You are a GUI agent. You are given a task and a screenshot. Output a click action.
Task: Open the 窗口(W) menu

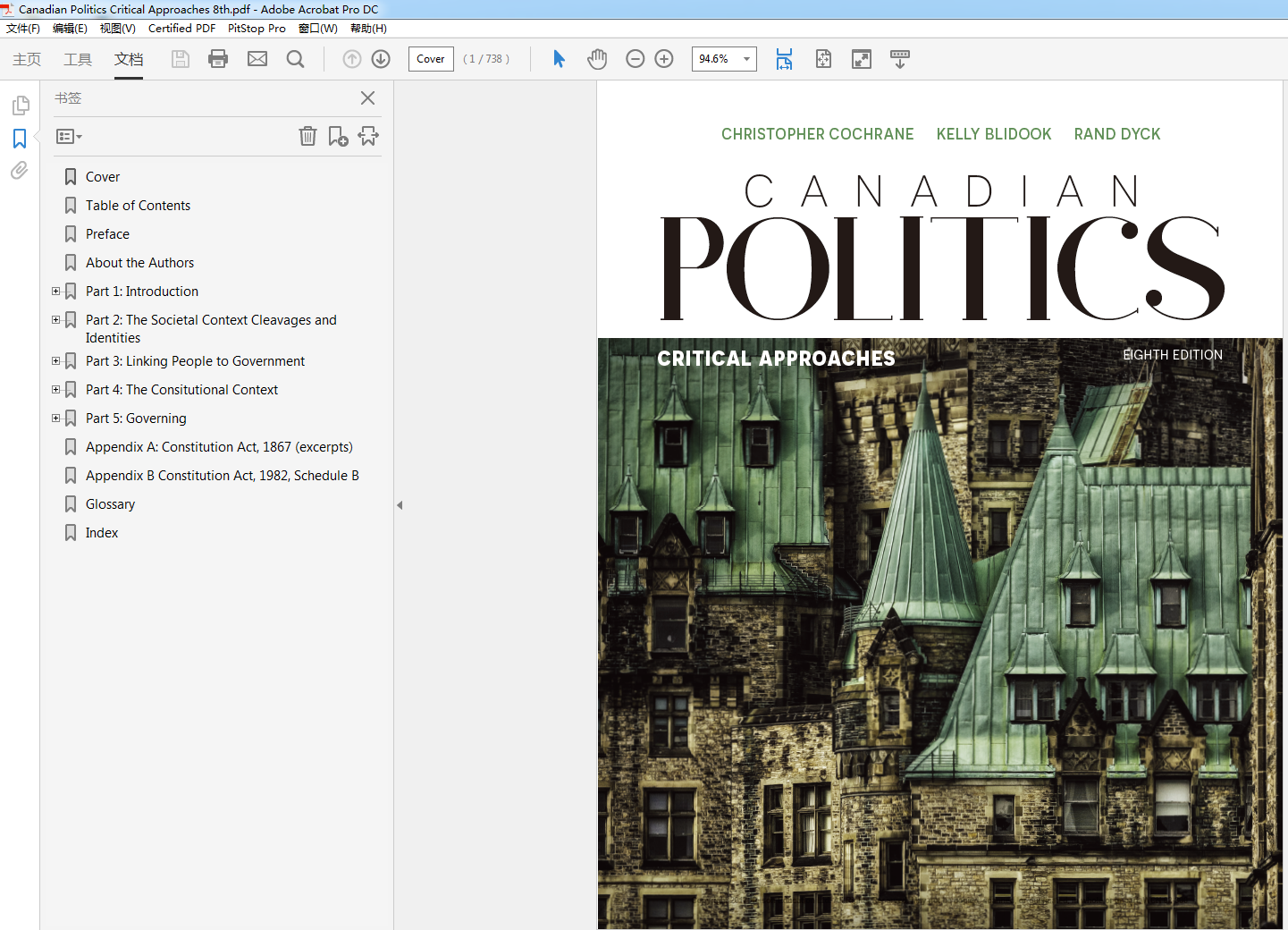tap(318, 29)
